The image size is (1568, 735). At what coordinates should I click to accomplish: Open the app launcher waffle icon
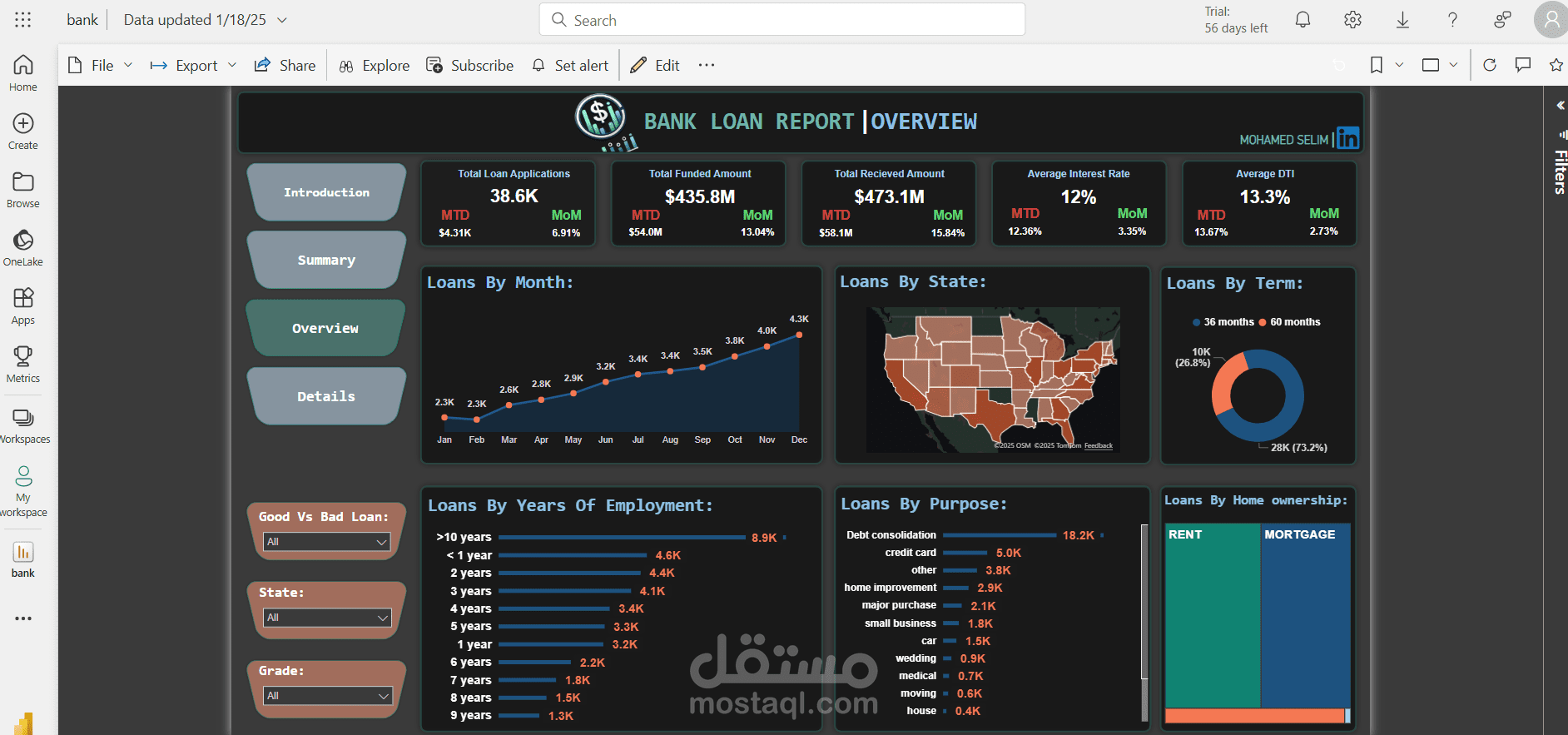[23, 20]
